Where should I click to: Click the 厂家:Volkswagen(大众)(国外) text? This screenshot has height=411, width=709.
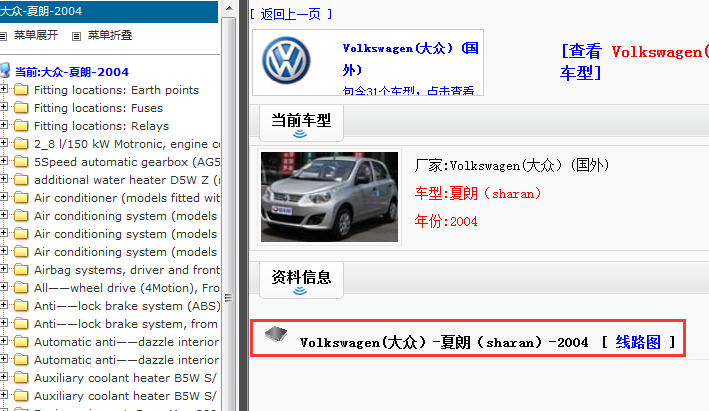click(512, 165)
